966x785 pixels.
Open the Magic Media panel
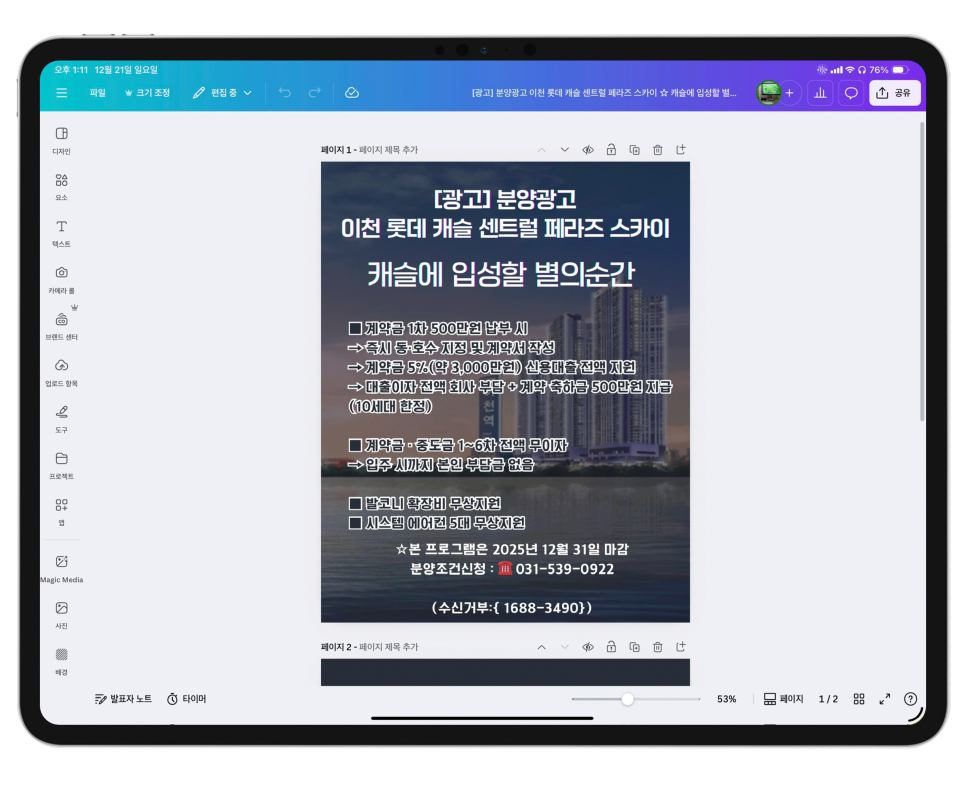pos(62,569)
